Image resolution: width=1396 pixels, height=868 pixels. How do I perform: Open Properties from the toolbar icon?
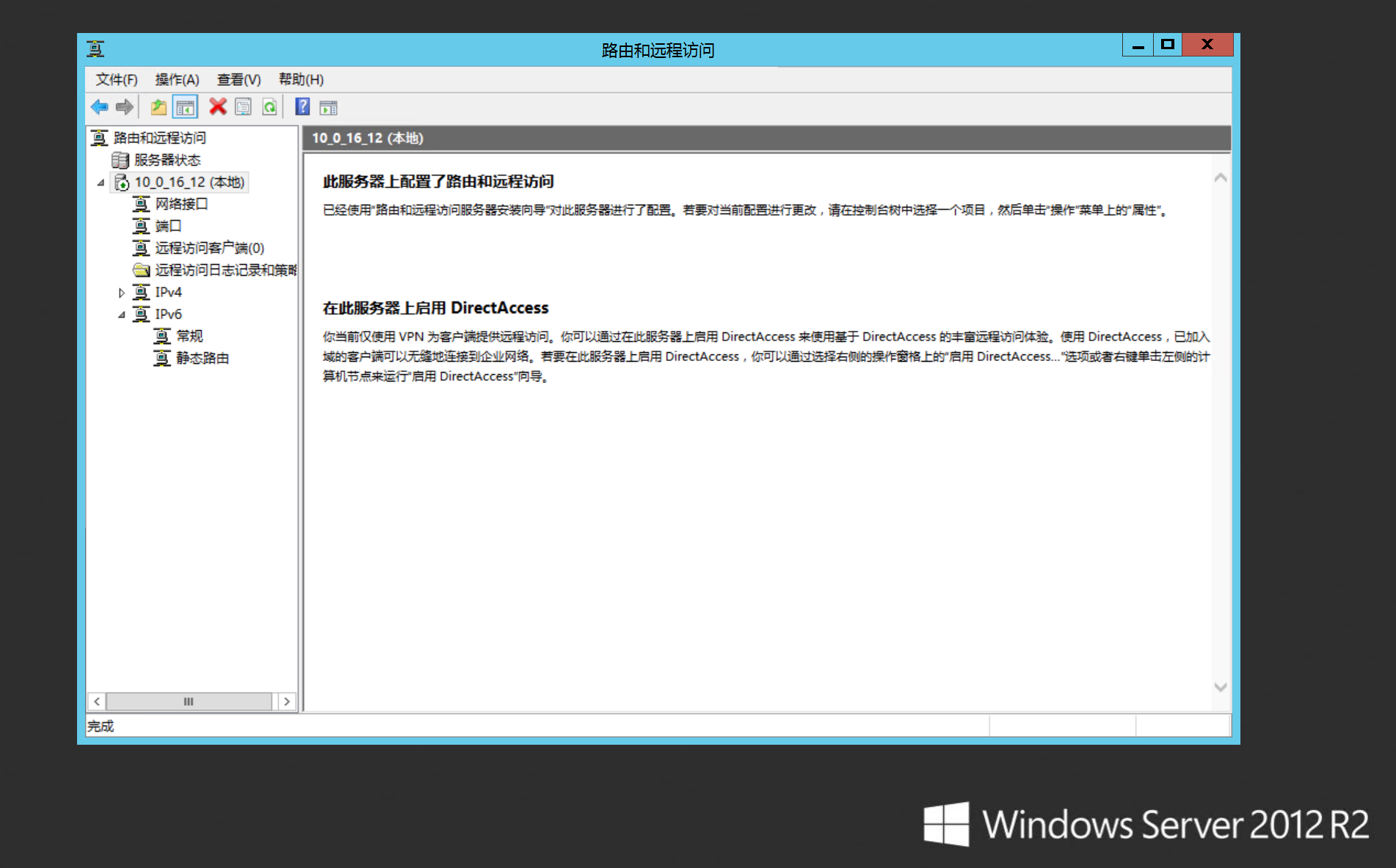pos(243,107)
